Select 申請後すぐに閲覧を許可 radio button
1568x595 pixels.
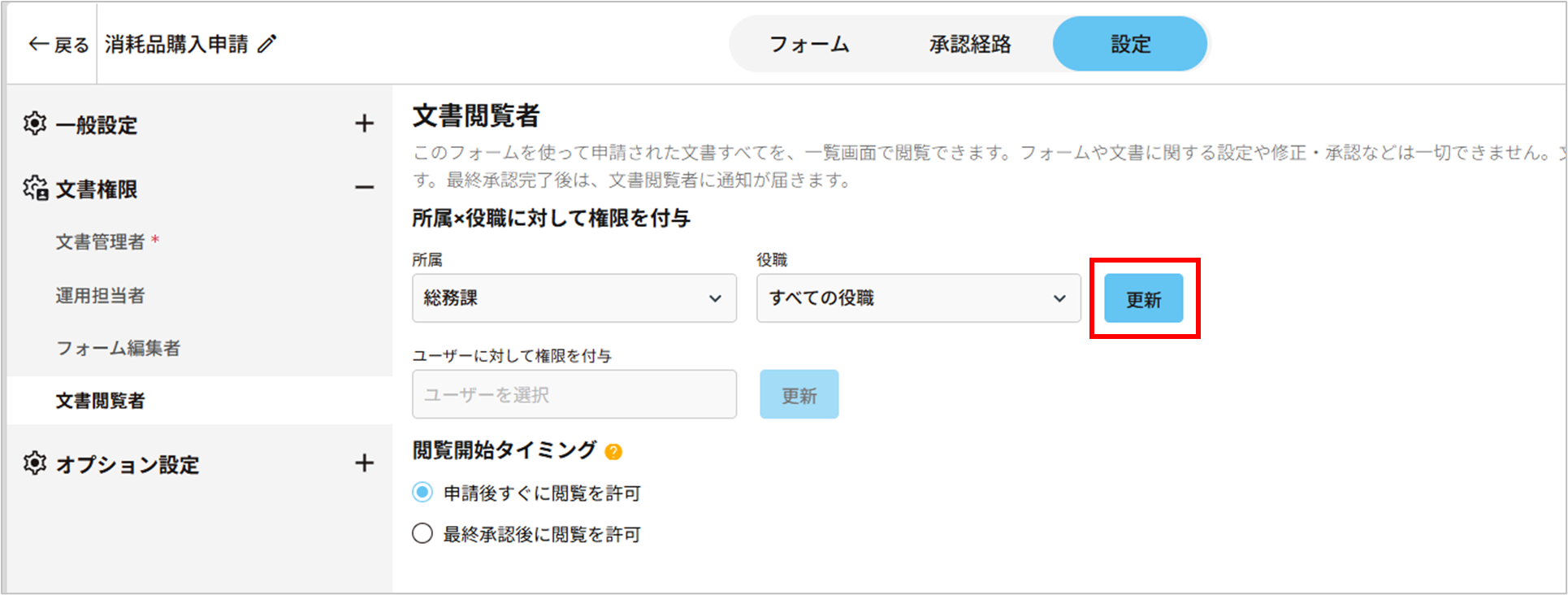coord(422,493)
